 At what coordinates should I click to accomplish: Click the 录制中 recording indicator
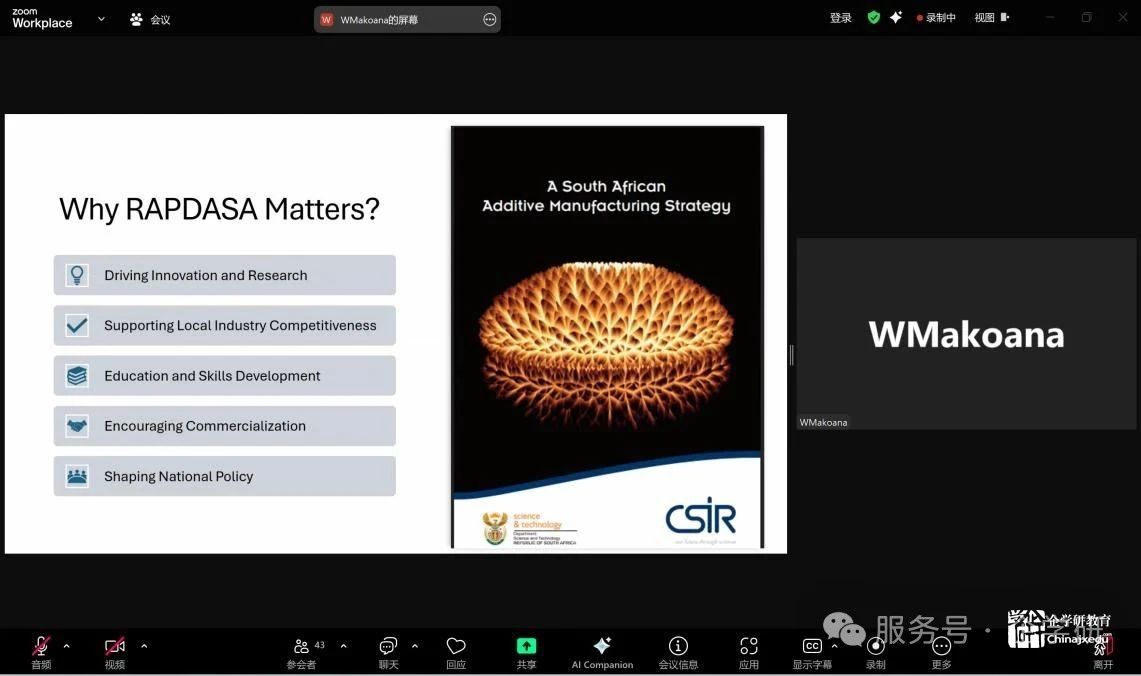pyautogui.click(x=936, y=17)
